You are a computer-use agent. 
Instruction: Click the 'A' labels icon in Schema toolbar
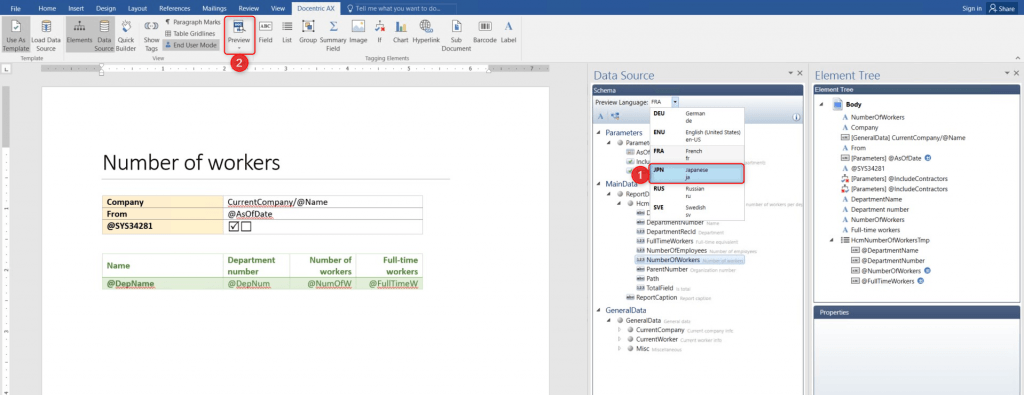(601, 116)
